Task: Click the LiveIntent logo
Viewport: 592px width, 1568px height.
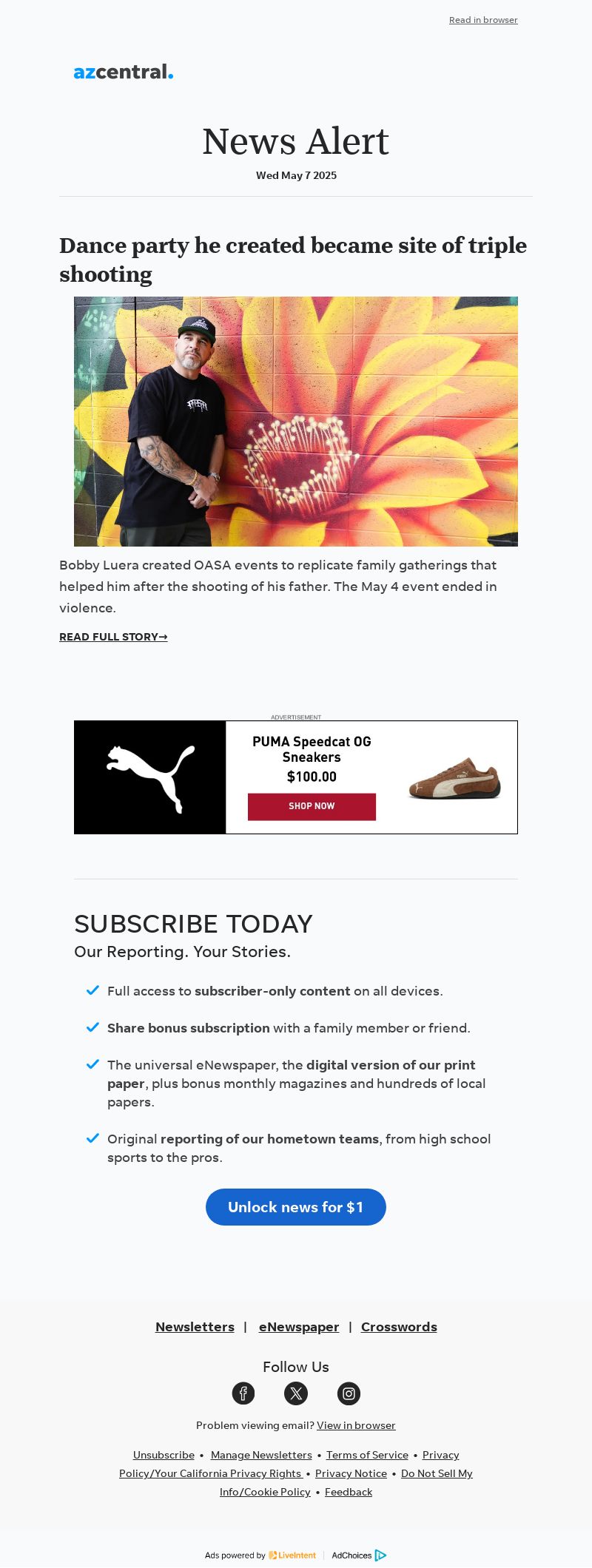Action: (x=293, y=1555)
